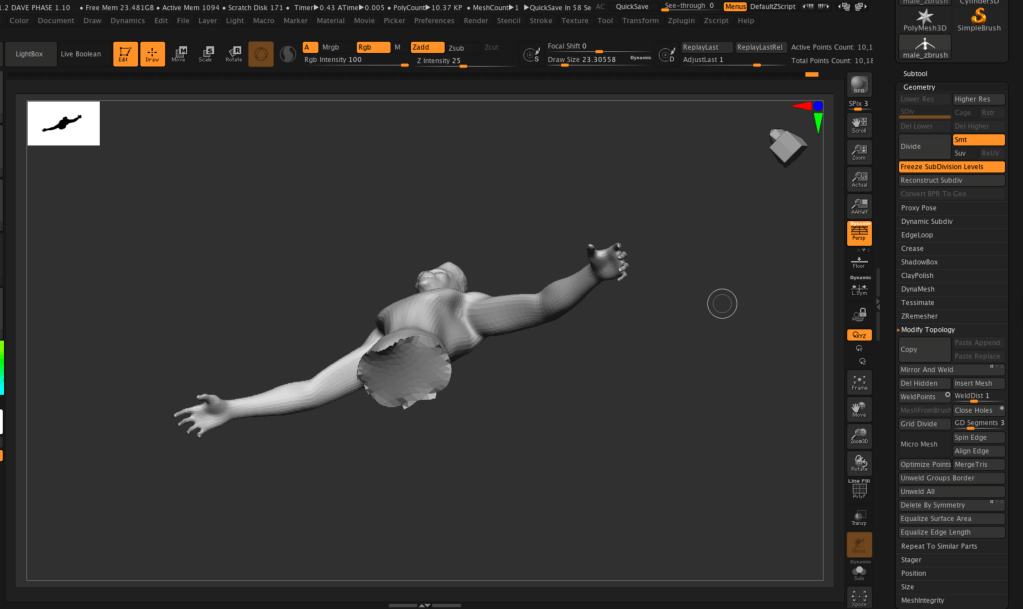Viewport: 1023px width, 609px height.
Task: Adjust the Z Intensity slider
Action: pos(463,61)
